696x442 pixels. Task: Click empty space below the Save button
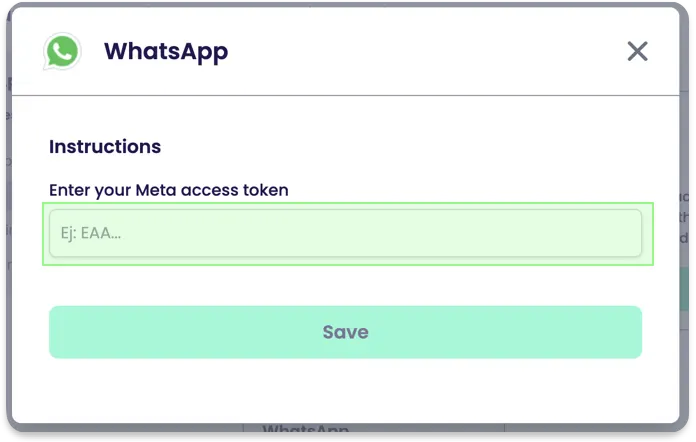coord(345,390)
